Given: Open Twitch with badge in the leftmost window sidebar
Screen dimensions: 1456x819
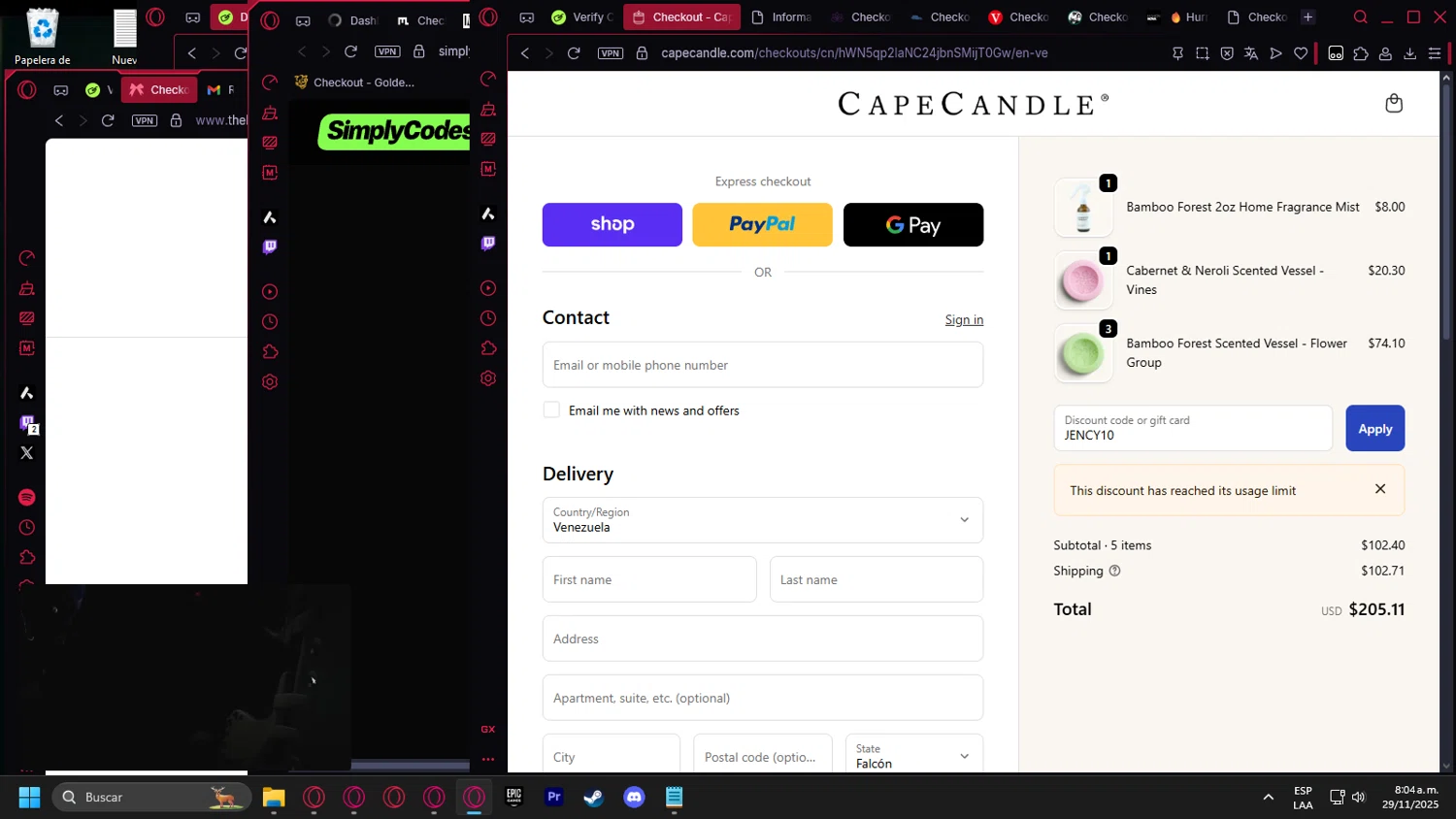Looking at the screenshot, I should (29, 424).
